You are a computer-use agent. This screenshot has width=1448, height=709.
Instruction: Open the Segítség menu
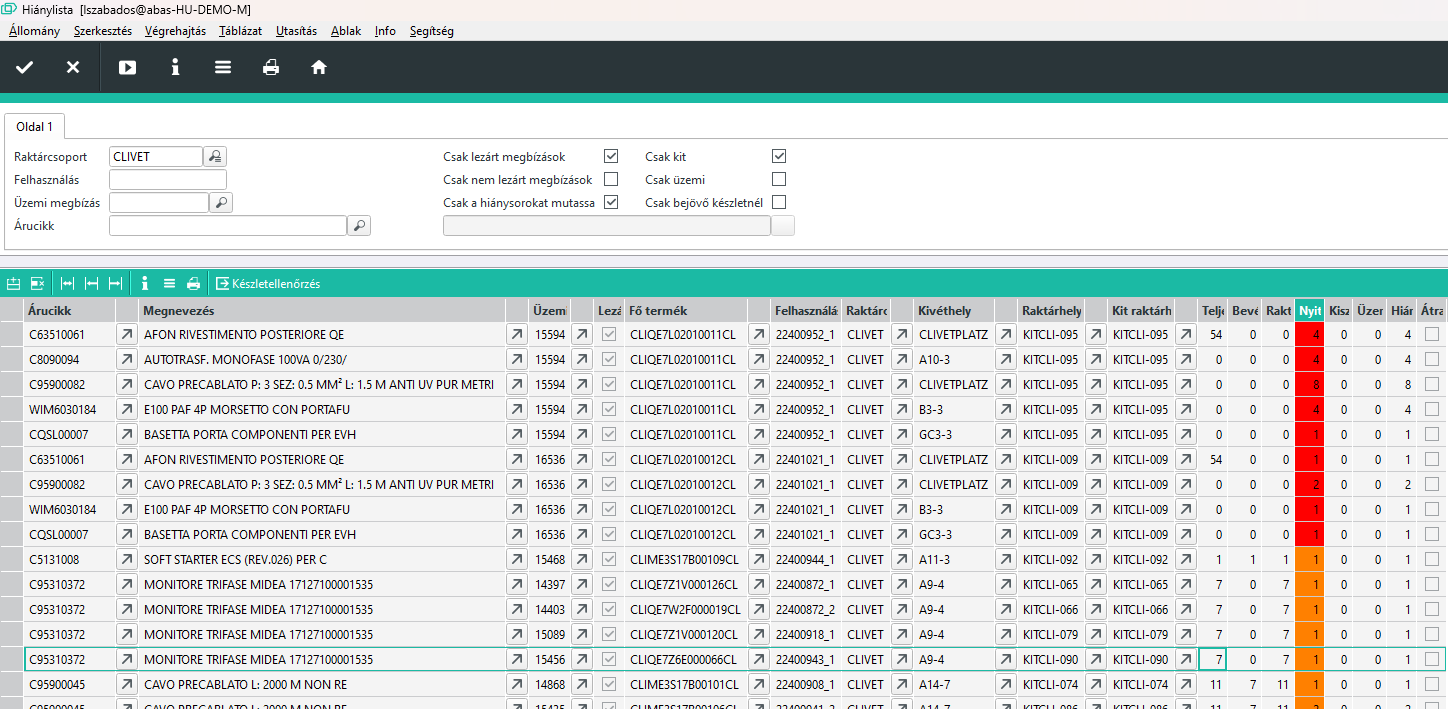(431, 31)
